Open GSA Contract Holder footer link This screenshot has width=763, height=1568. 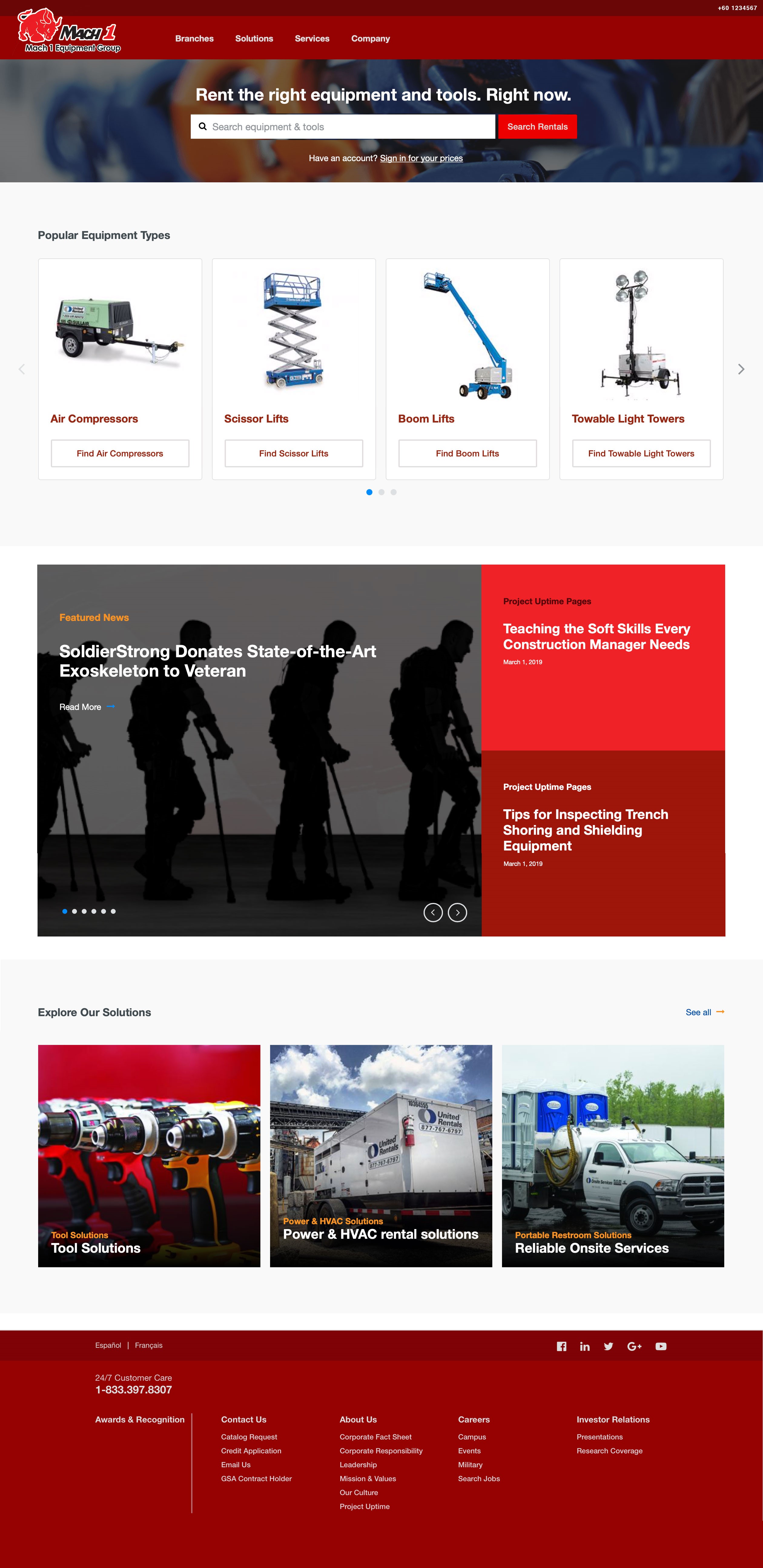point(256,1479)
